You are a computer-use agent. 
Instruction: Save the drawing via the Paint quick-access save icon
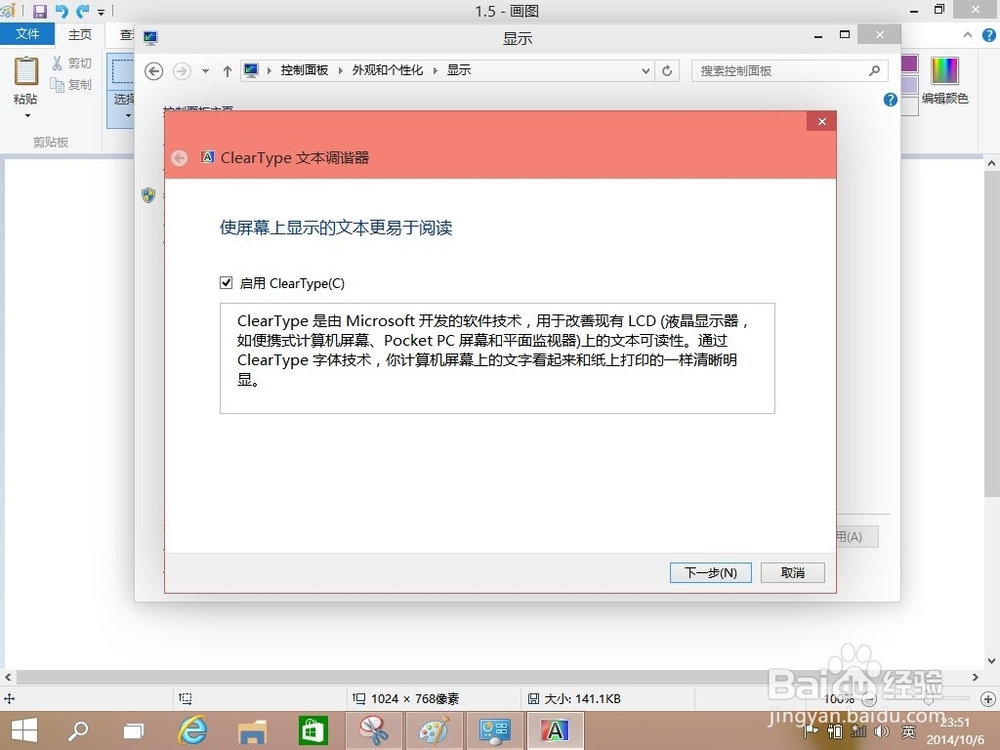point(40,11)
